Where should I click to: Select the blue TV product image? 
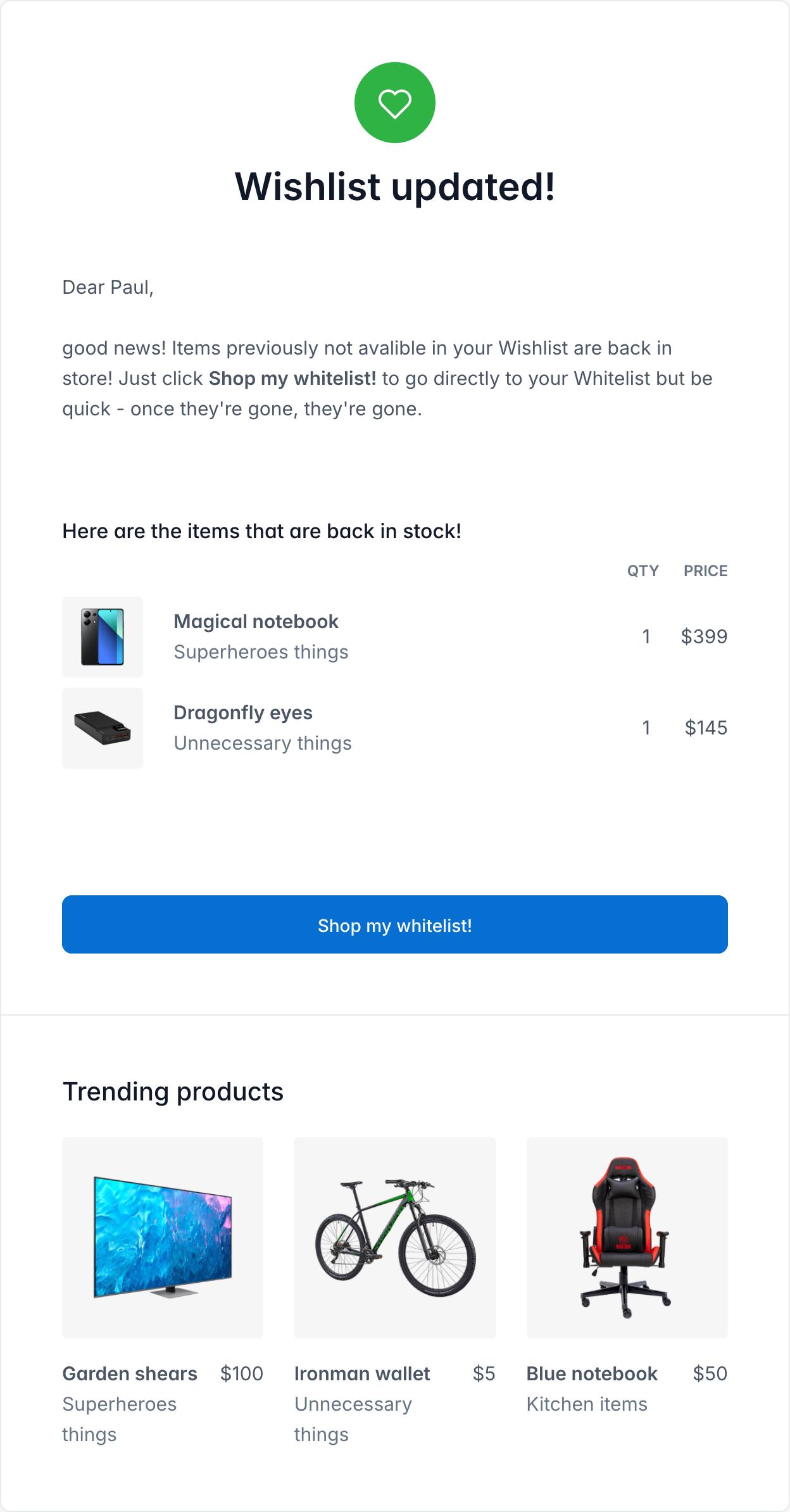click(163, 1237)
